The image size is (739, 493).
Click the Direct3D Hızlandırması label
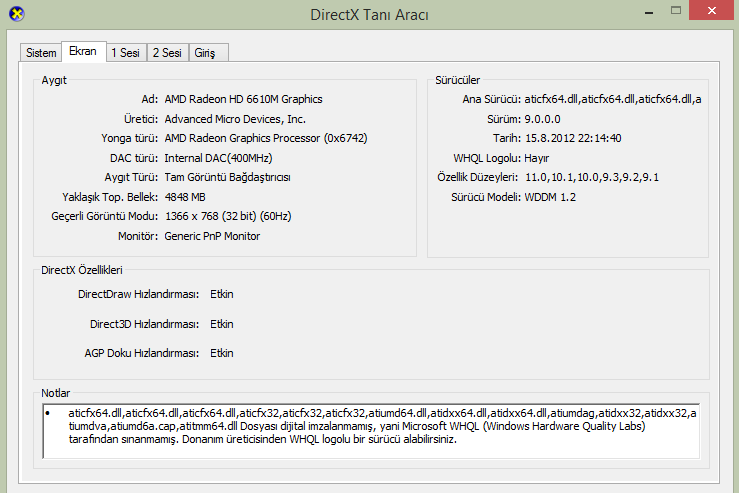tap(144, 324)
